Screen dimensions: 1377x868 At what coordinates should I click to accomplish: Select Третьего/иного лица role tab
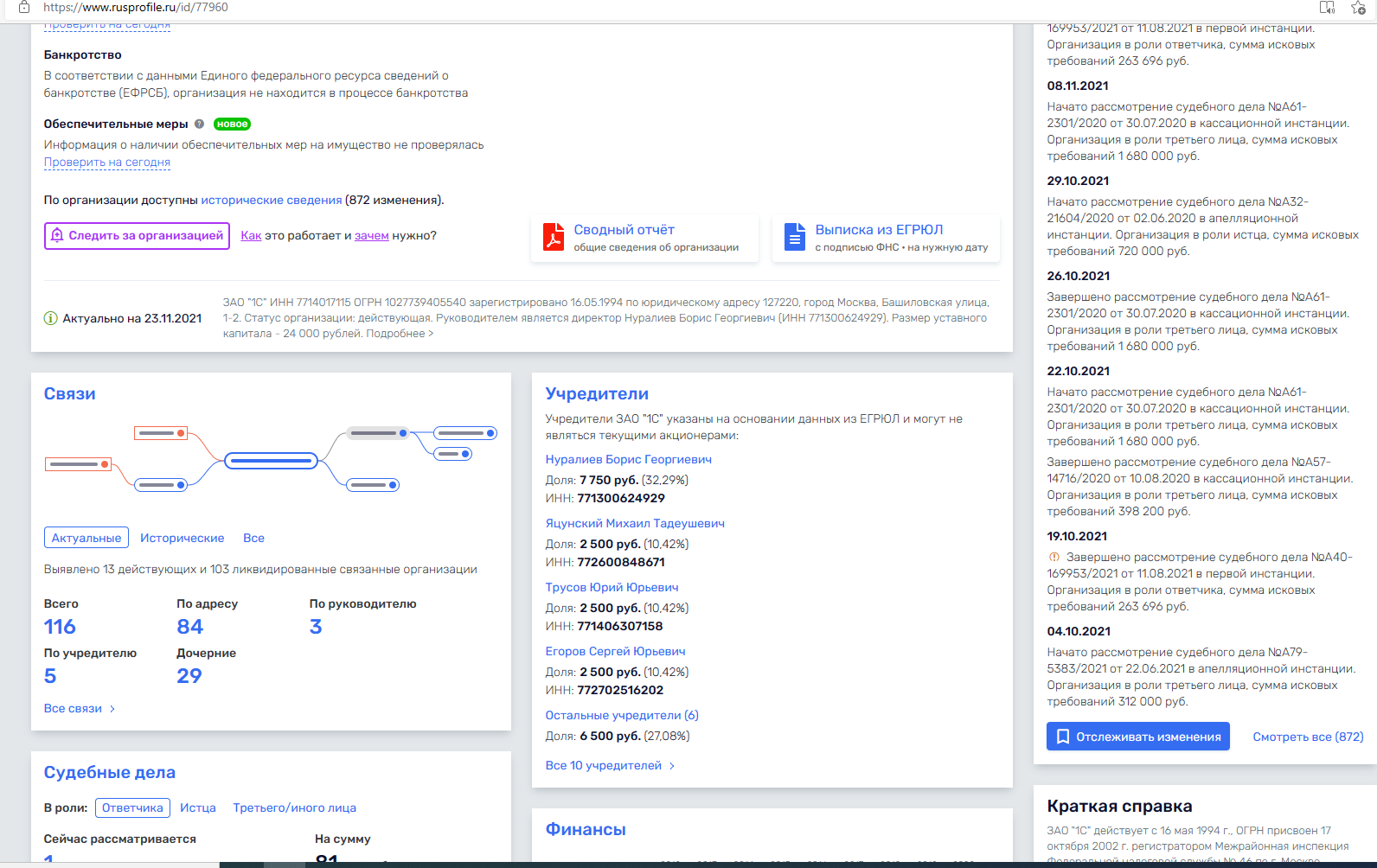tap(294, 807)
